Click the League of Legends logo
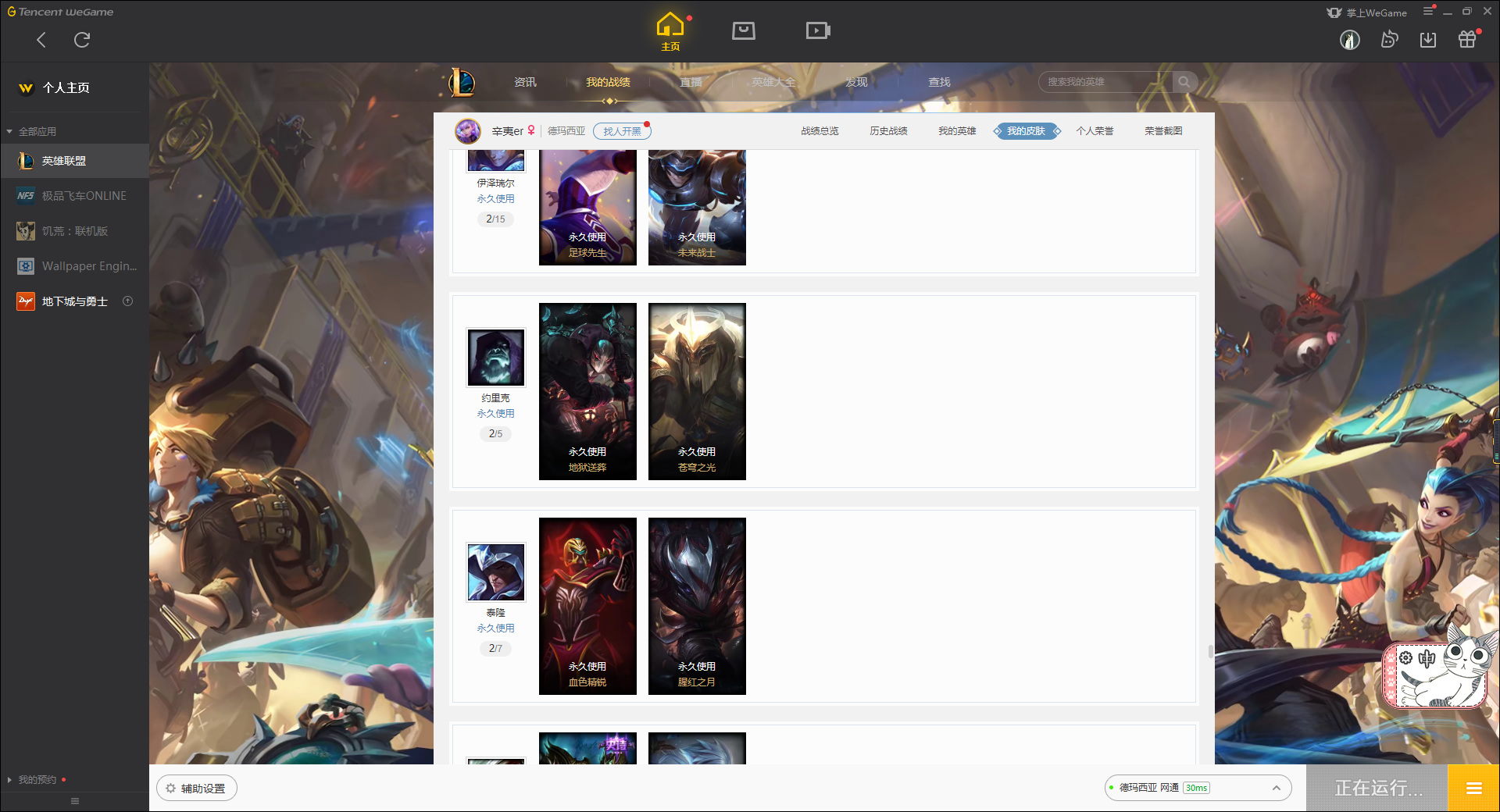Viewport: 1500px width, 812px height. pyautogui.click(x=461, y=82)
